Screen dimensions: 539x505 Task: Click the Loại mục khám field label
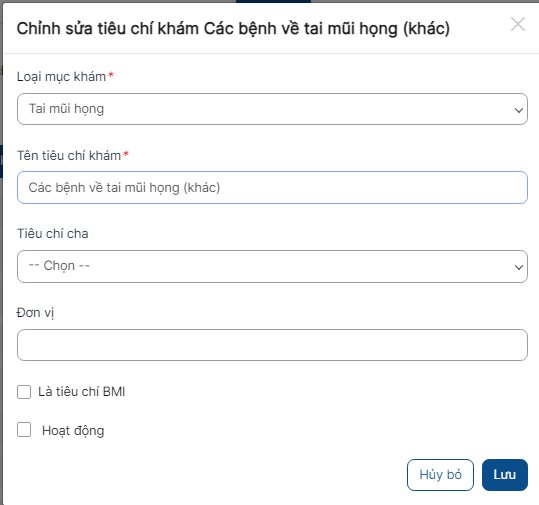(62, 77)
